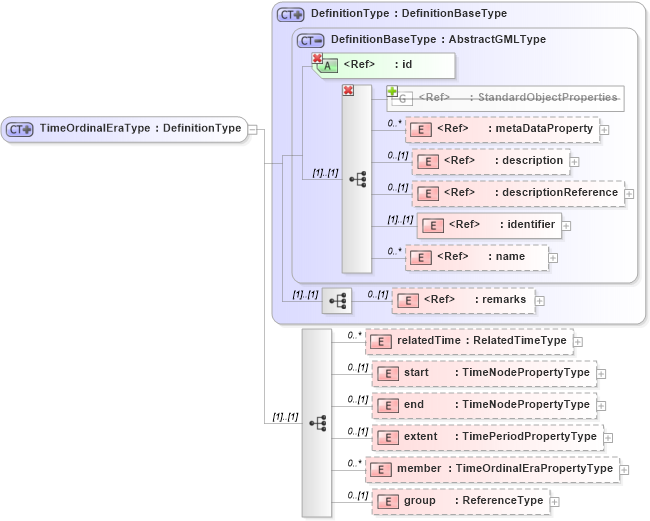Expand the metaDataProperty element
This screenshot has height=521, width=650.
(604, 130)
